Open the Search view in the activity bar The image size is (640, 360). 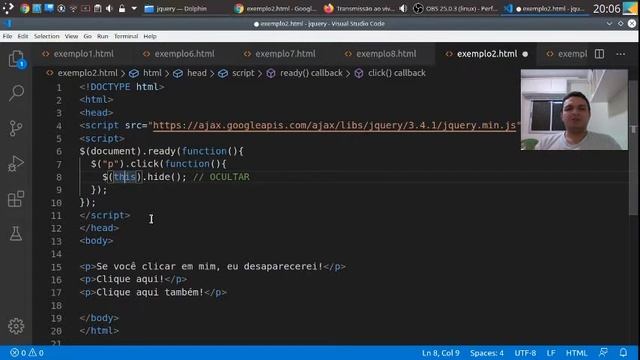coord(16,93)
